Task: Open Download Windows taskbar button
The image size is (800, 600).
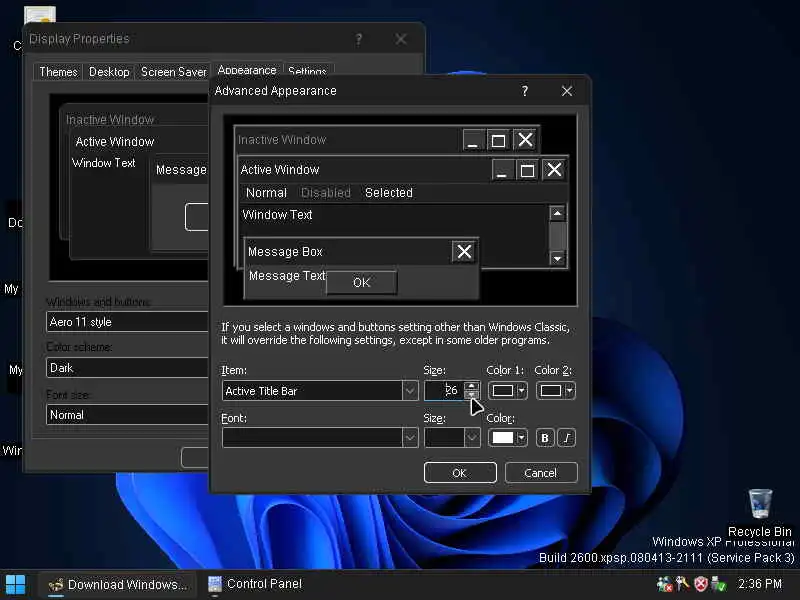Action: click(x=118, y=585)
